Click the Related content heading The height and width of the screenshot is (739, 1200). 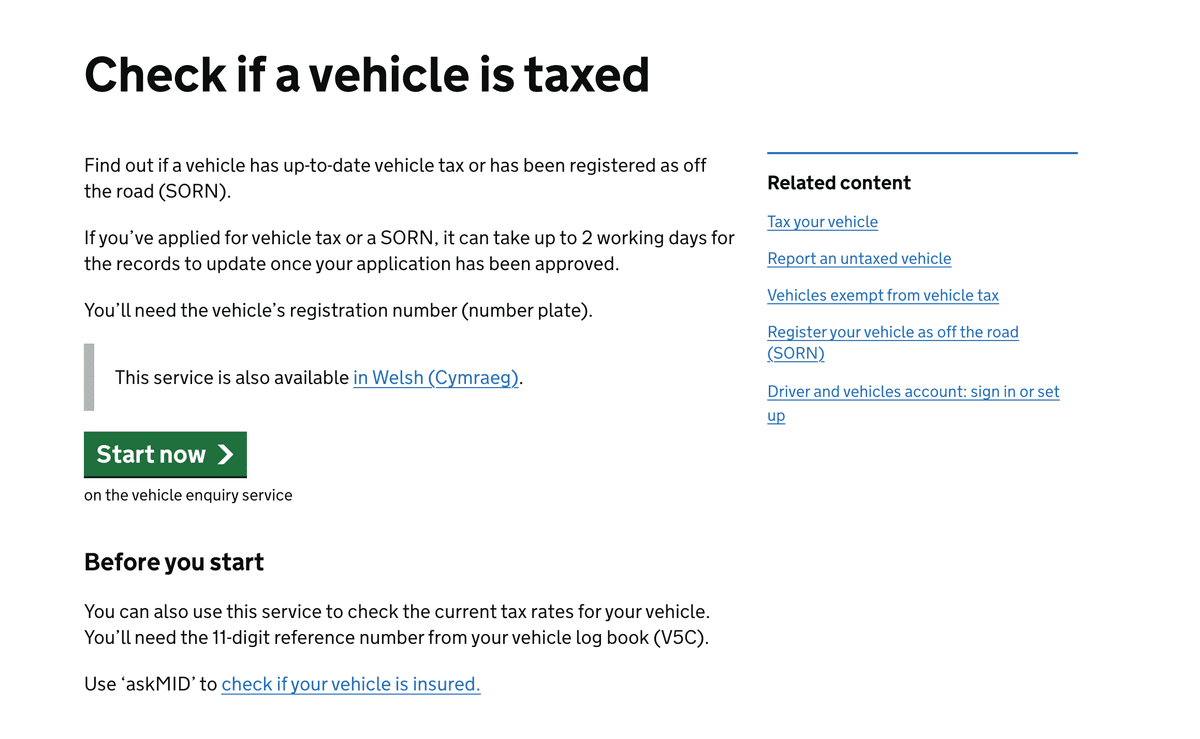pos(839,183)
